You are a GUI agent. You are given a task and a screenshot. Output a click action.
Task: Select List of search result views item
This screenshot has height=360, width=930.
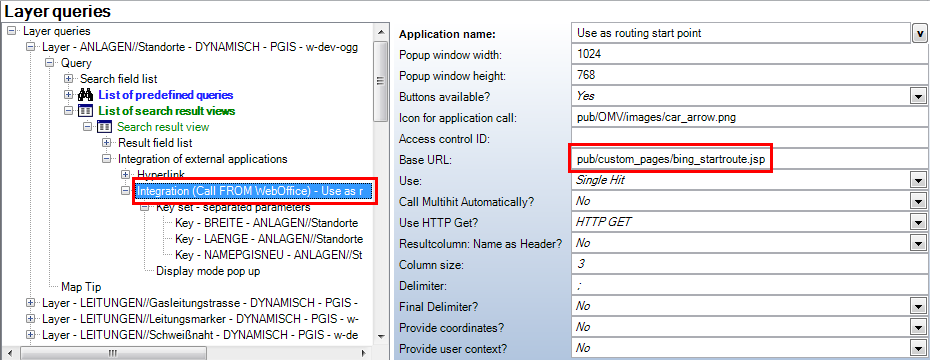click(167, 110)
